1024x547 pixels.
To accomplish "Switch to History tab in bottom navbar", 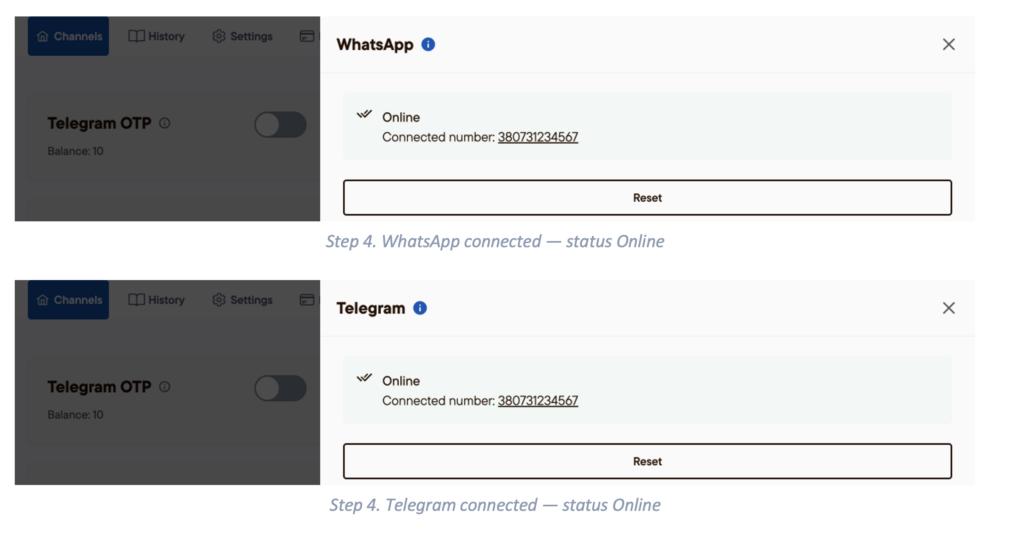I will [157, 300].
